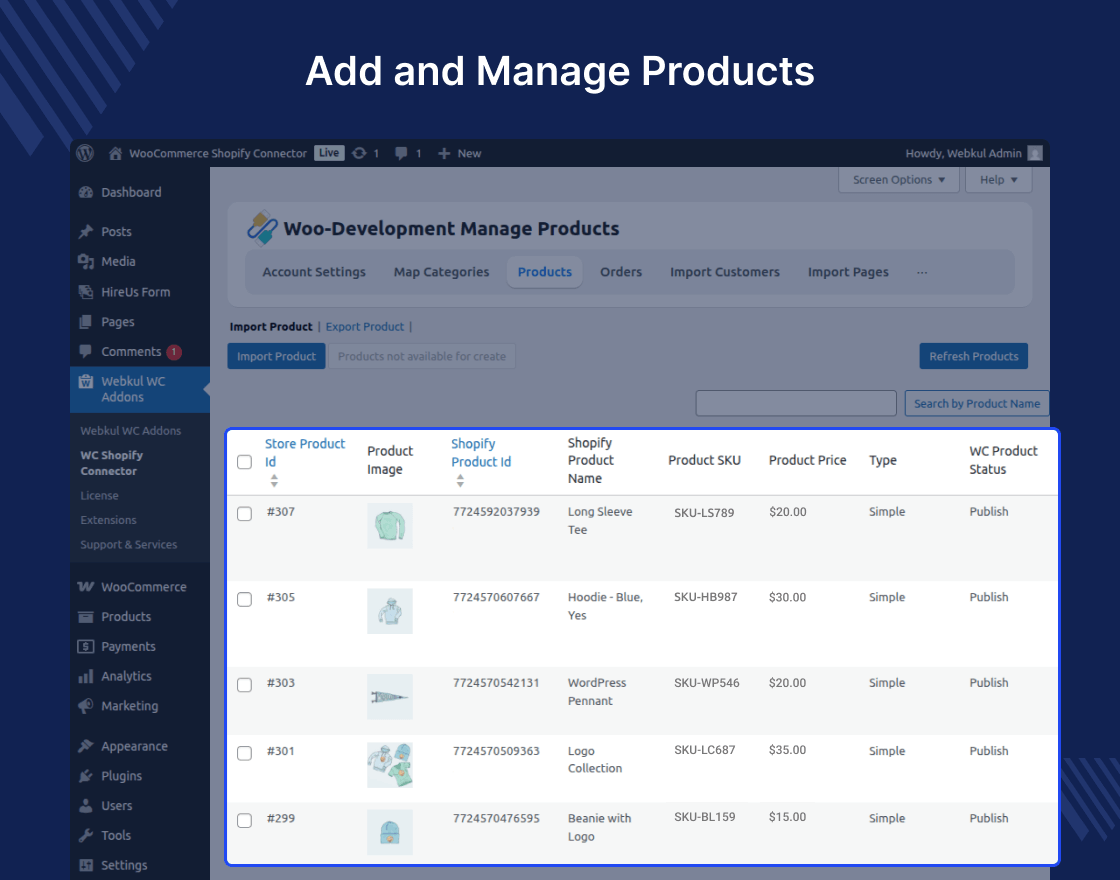Screen dimensions: 1120x880
Task: Open the Account Settings tab
Action: [x=314, y=272]
